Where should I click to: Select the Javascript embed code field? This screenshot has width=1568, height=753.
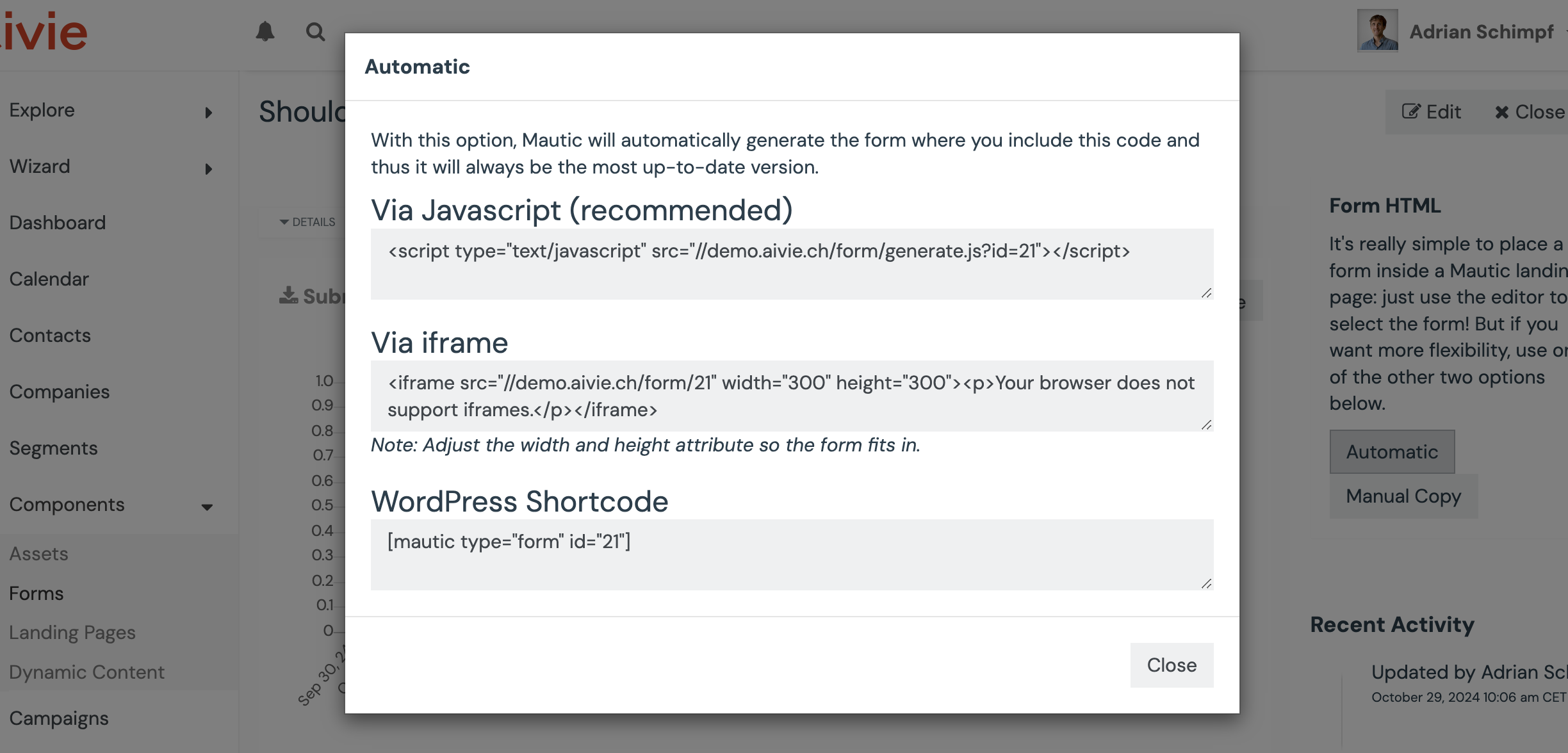coord(791,264)
